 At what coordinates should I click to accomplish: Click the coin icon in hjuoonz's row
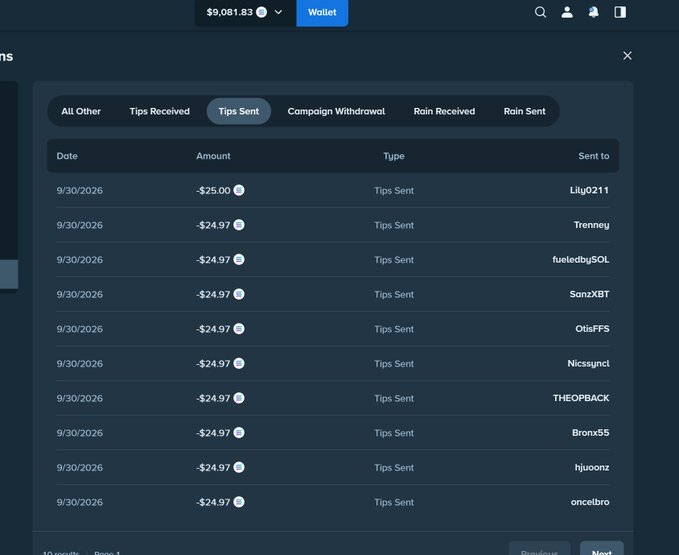(x=239, y=467)
